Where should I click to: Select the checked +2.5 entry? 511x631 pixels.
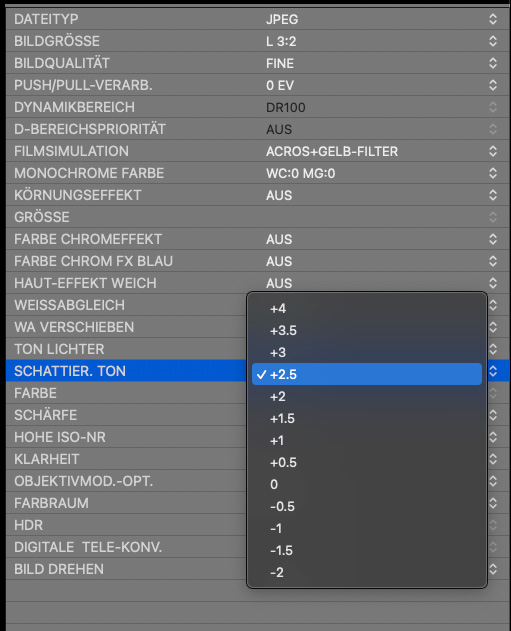367,374
